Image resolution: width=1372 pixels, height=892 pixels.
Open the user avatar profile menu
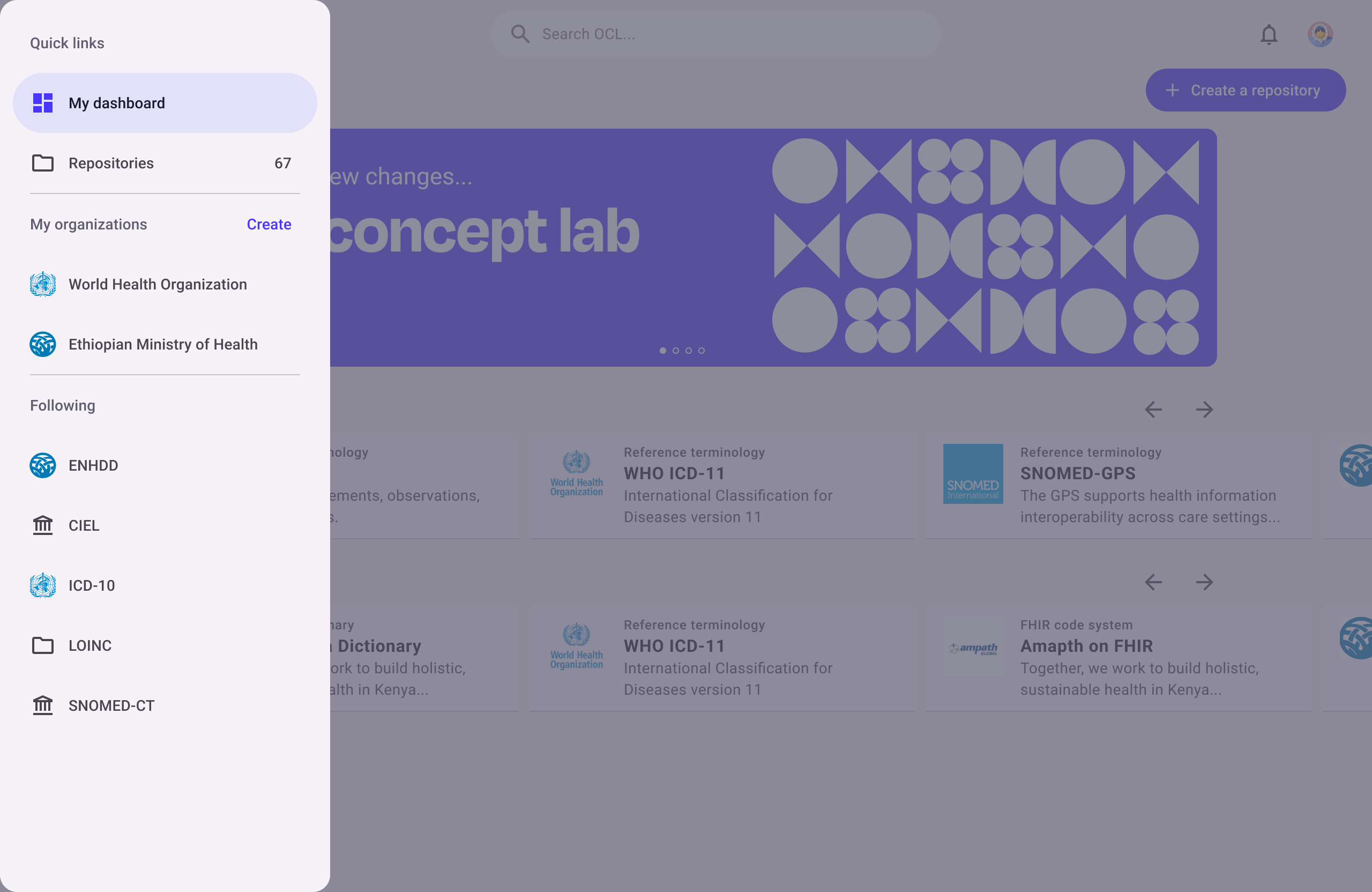1319,35
